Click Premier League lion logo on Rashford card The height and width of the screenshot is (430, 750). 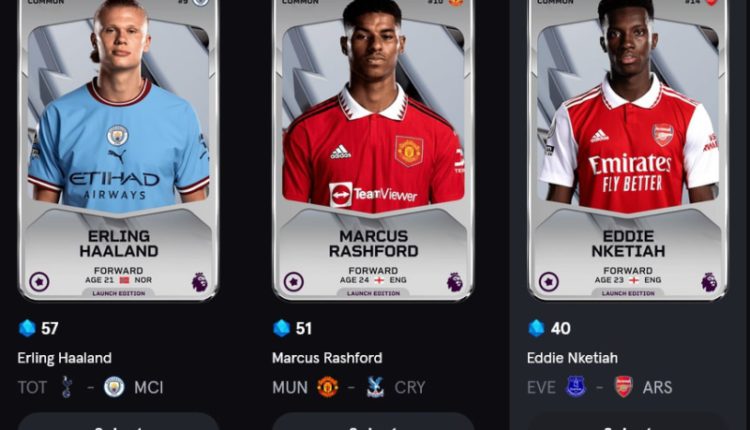point(454,282)
